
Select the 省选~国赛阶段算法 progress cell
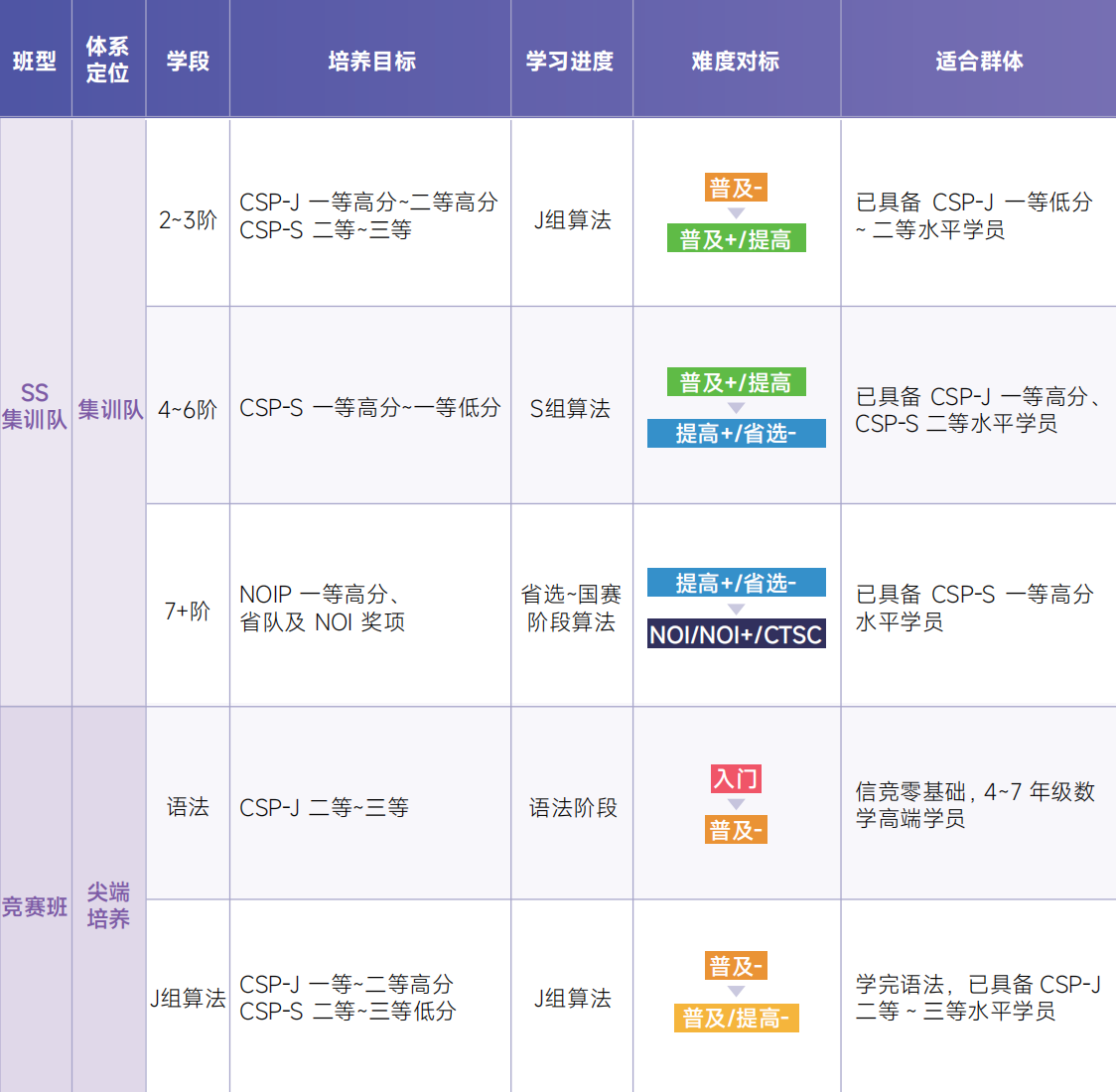tap(571, 608)
